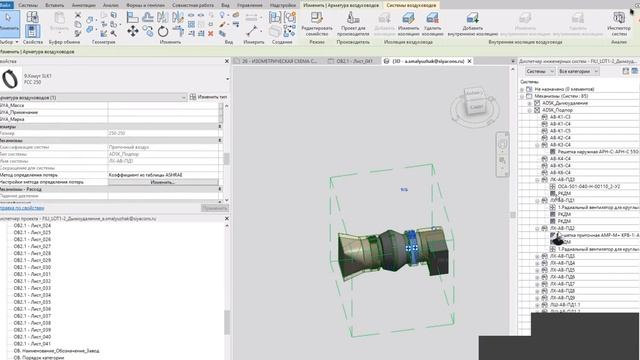Open the Совместная работа ribbon tab
Screen dimensions: 640x360
coord(193,5)
